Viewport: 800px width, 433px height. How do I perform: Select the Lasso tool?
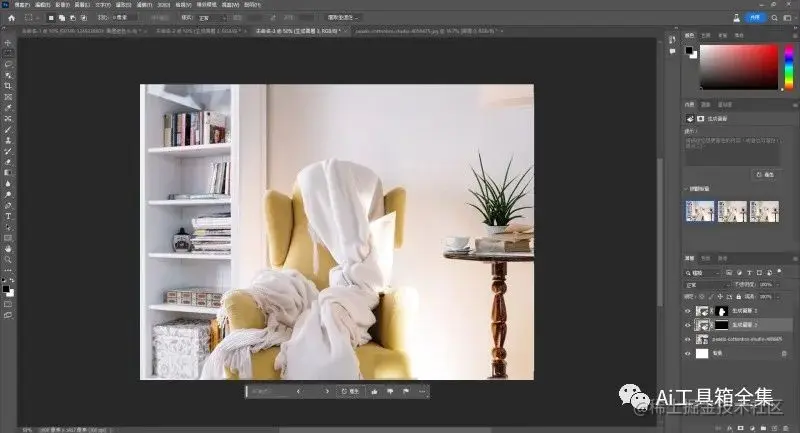point(8,64)
